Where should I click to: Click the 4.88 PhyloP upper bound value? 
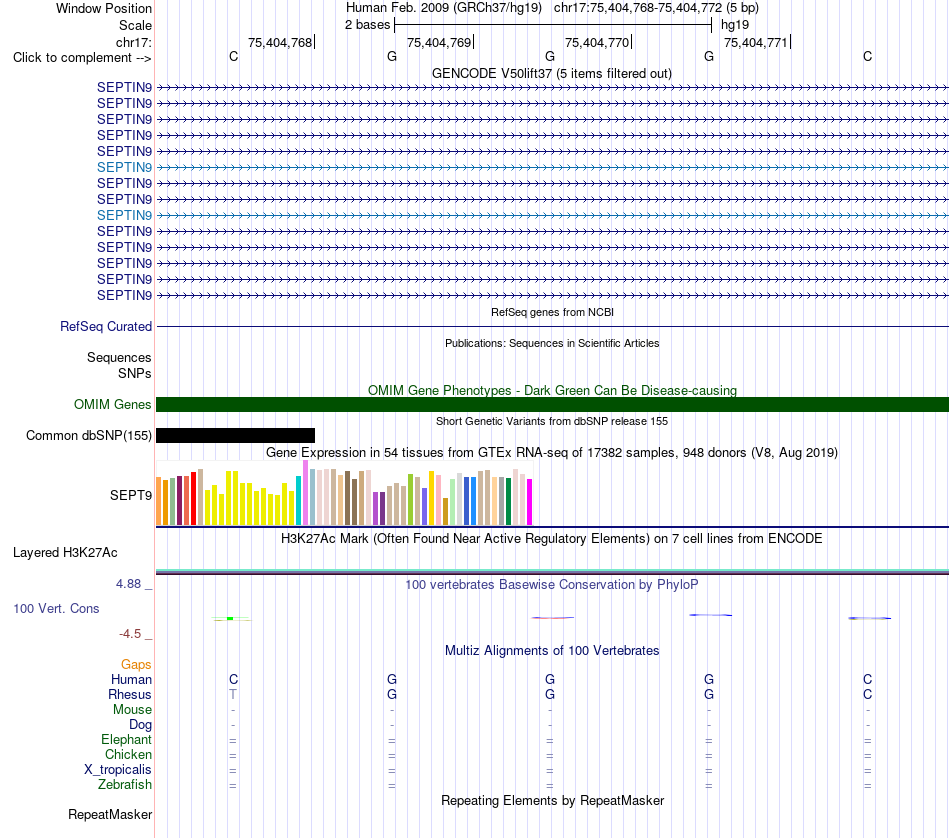(x=128, y=584)
